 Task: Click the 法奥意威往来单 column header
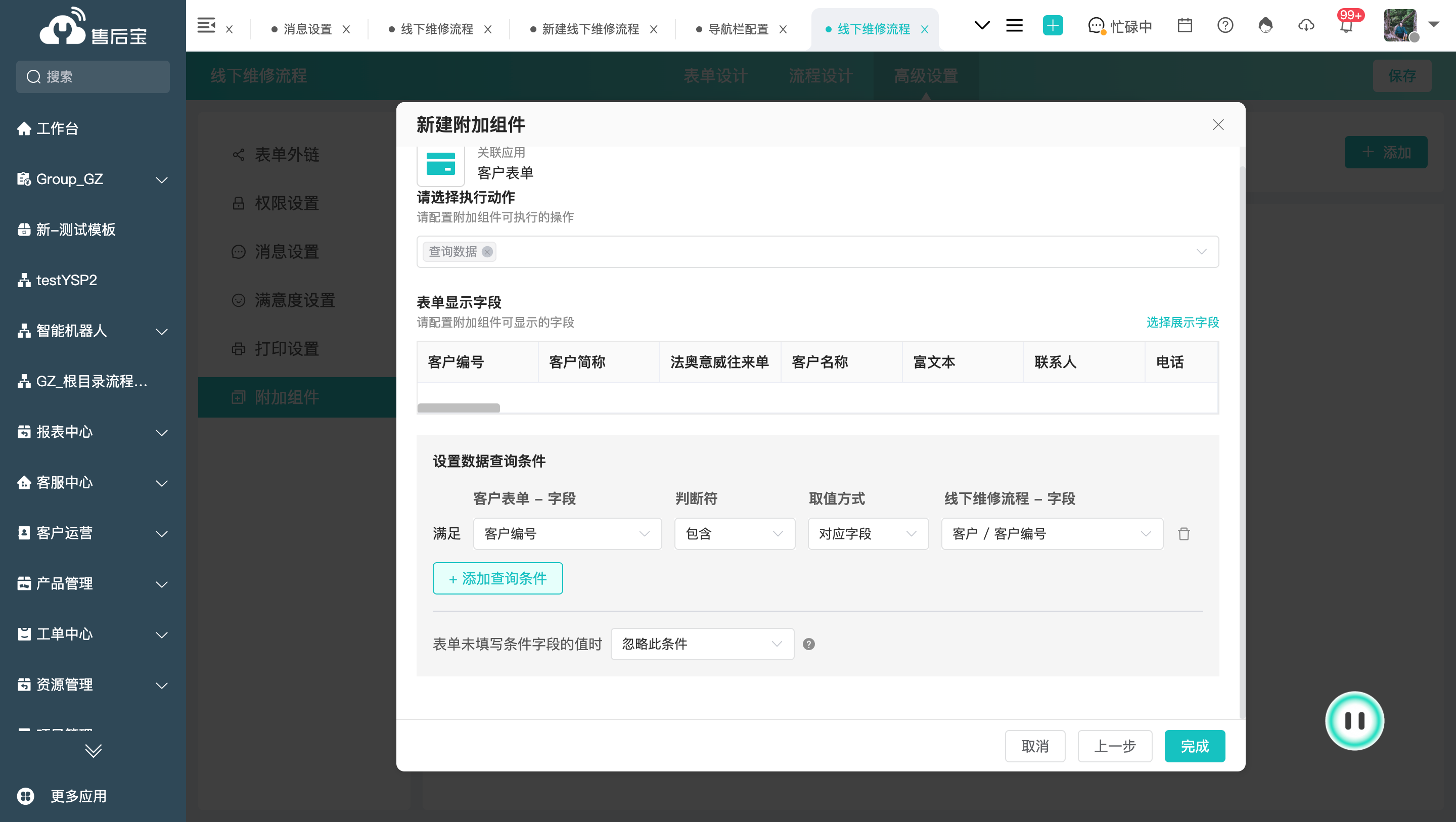(x=720, y=362)
